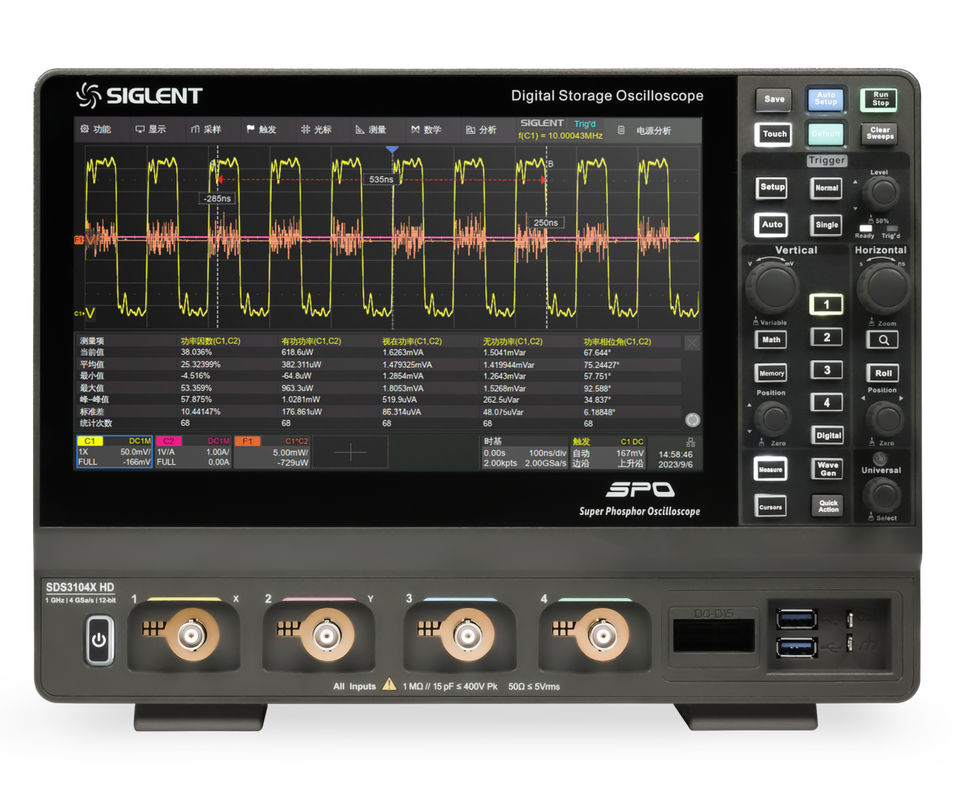Open the 功能 (Utility) menu

coord(96,129)
